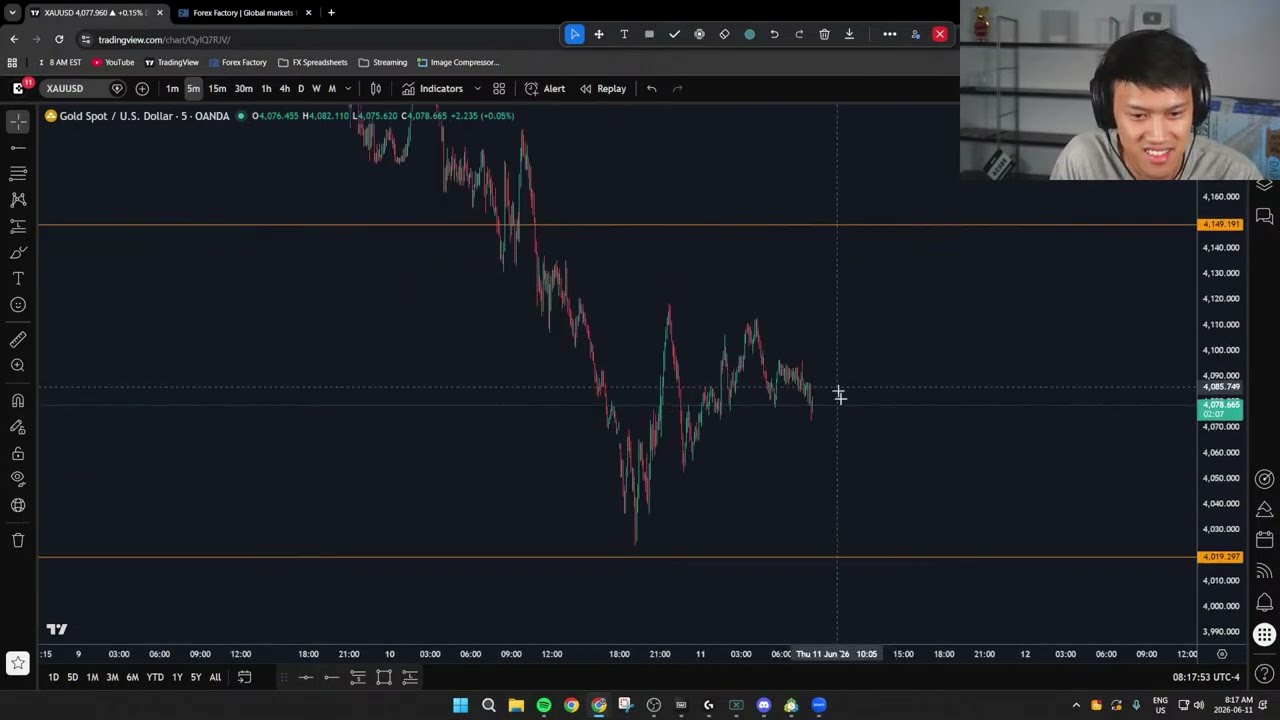Open more options in annotation toolbar

890,34
